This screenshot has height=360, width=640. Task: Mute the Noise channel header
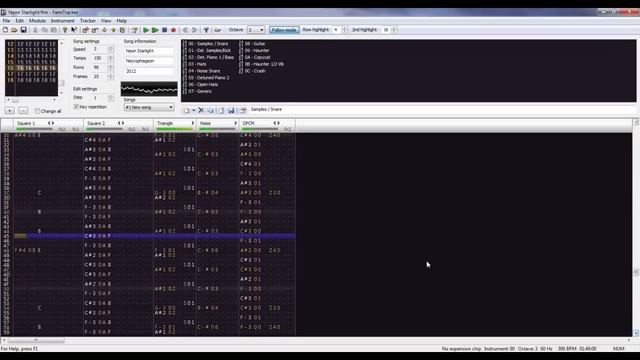pos(205,123)
